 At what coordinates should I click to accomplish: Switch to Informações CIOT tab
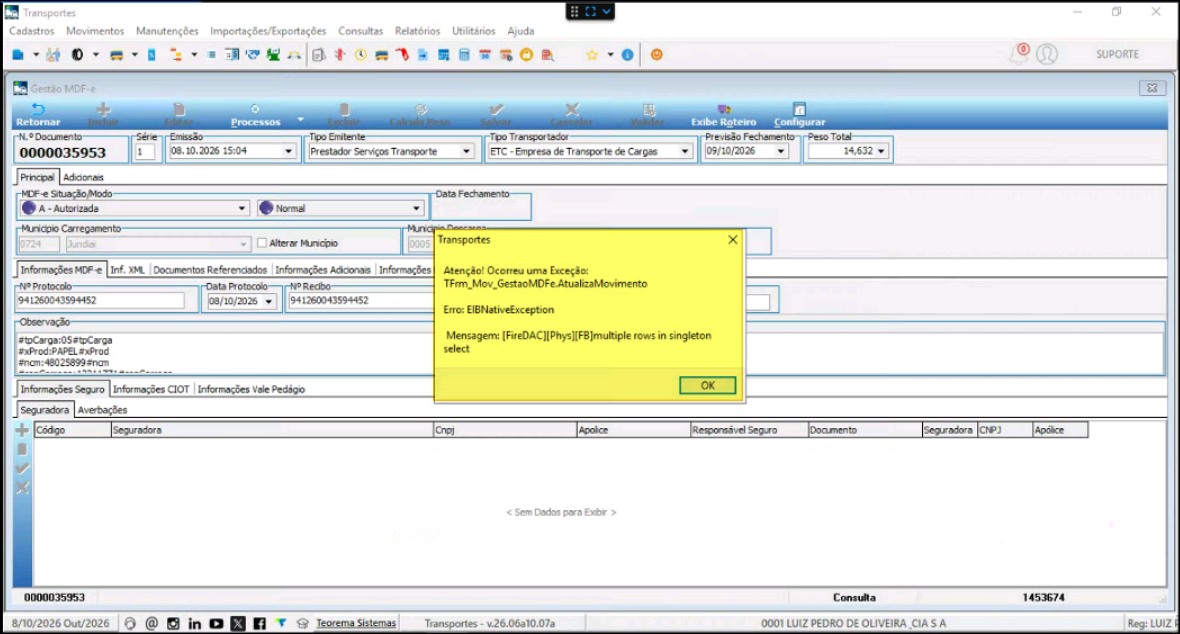(x=151, y=389)
